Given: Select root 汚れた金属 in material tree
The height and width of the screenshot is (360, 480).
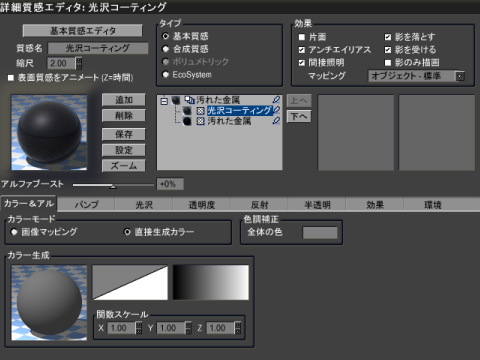Looking at the screenshot, I should [218, 100].
